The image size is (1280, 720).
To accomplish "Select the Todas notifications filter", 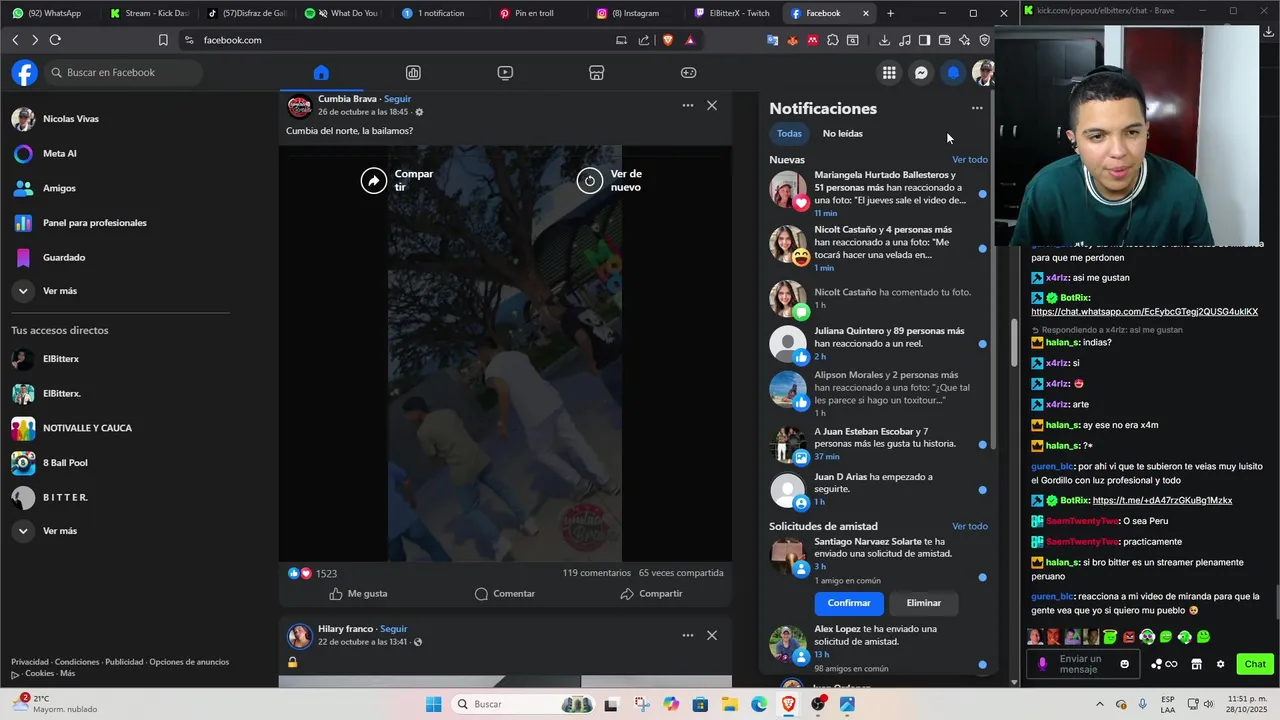I will (789, 134).
